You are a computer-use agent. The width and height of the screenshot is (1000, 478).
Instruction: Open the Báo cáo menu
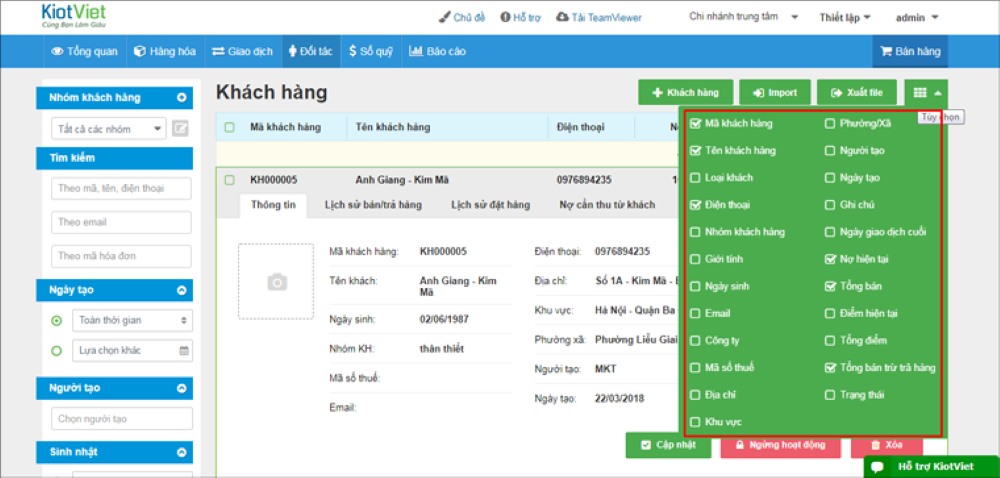tap(438, 52)
